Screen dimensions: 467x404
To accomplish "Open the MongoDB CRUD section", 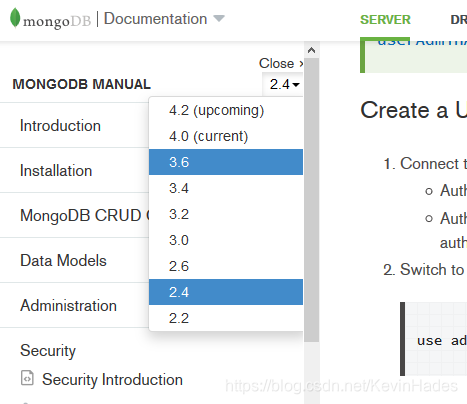I will point(84,215).
